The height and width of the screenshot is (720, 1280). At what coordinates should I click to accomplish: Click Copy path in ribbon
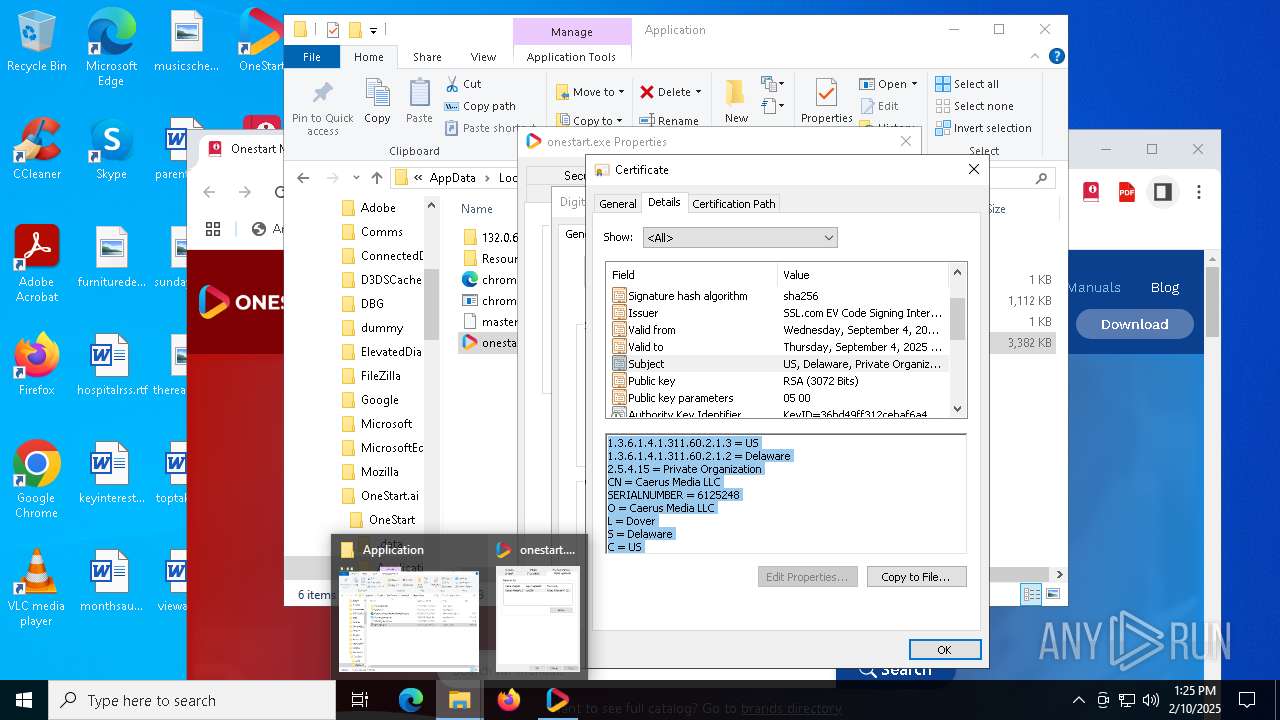point(480,106)
